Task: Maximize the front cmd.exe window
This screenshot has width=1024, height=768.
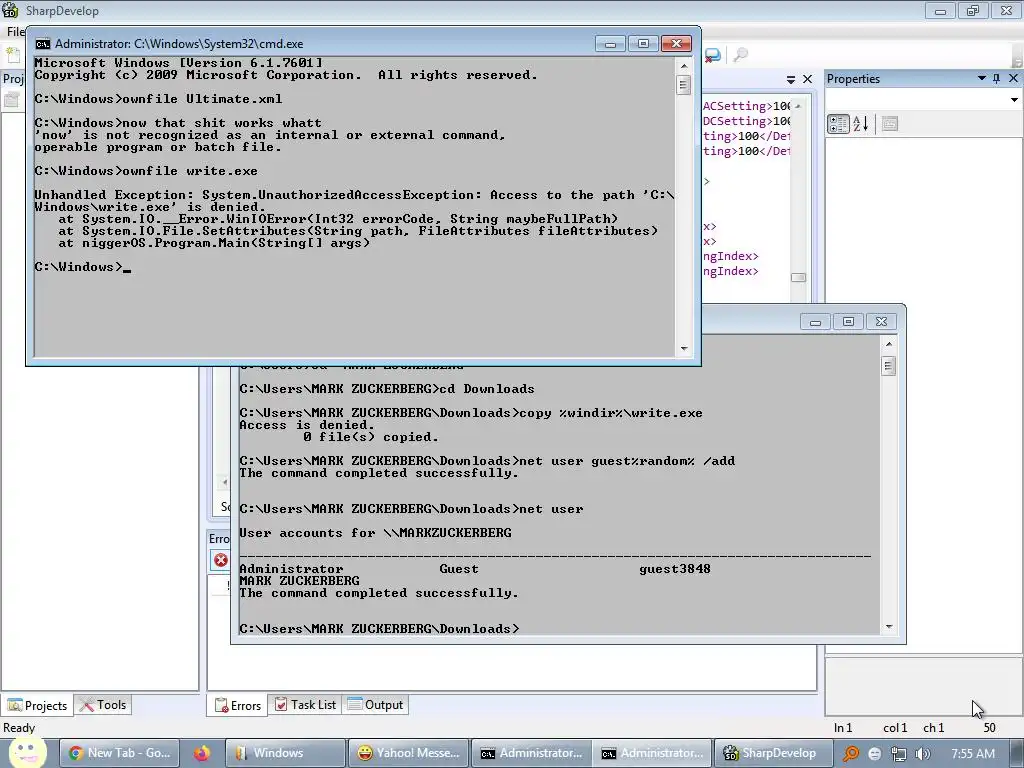Action: click(643, 44)
